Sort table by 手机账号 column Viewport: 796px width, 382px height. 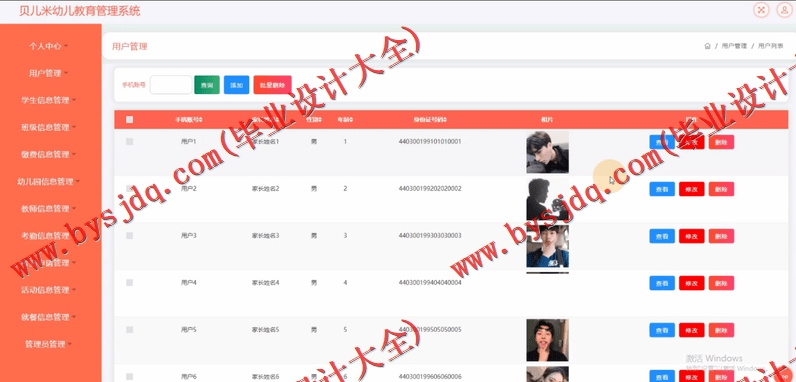tap(188, 120)
